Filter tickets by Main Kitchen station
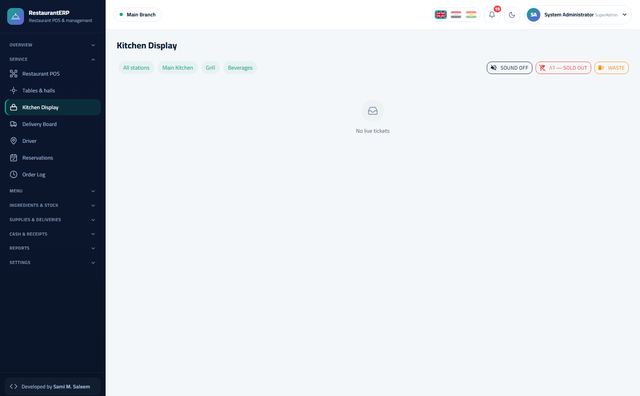 click(178, 68)
